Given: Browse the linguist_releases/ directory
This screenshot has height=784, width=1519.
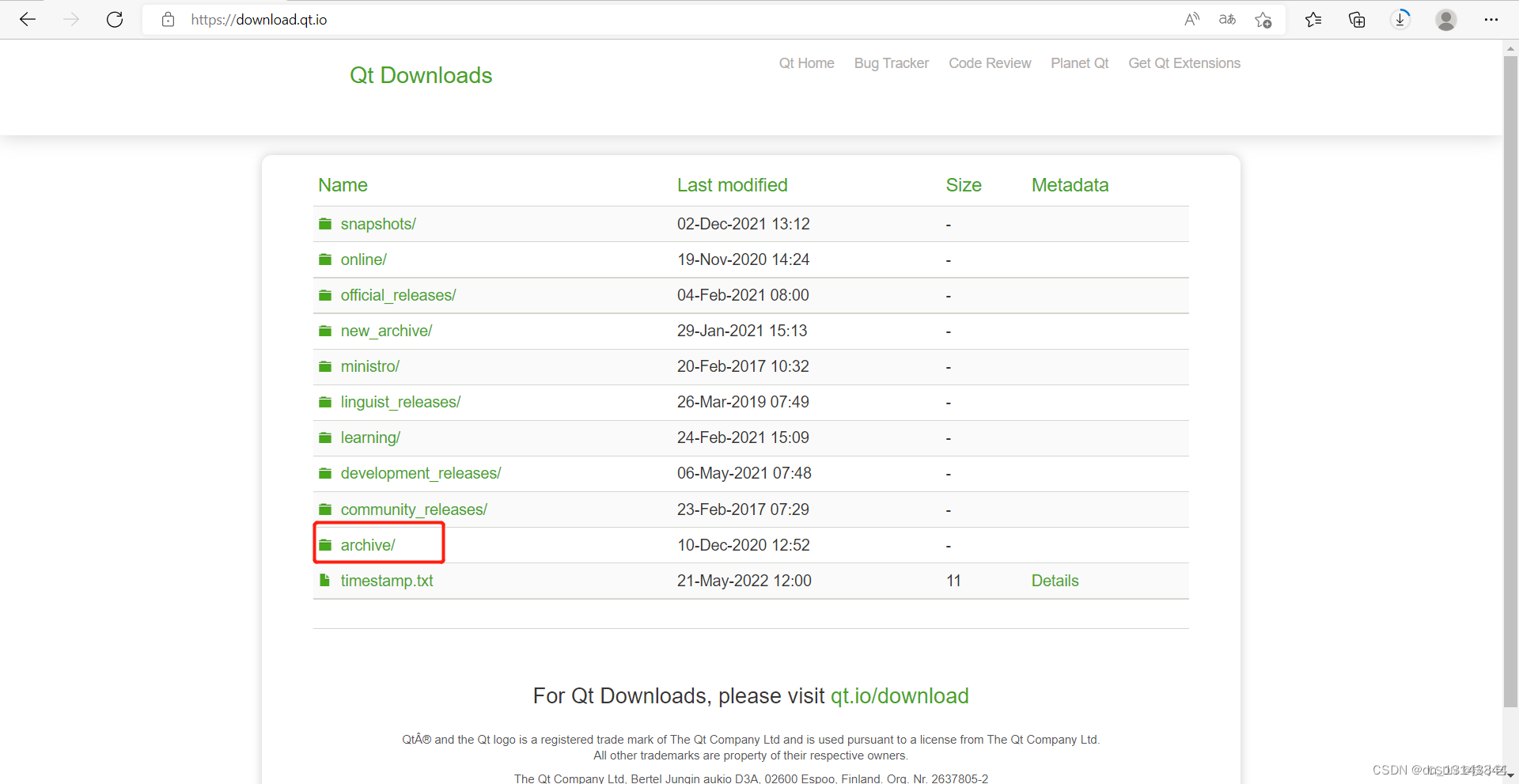Looking at the screenshot, I should coord(400,402).
